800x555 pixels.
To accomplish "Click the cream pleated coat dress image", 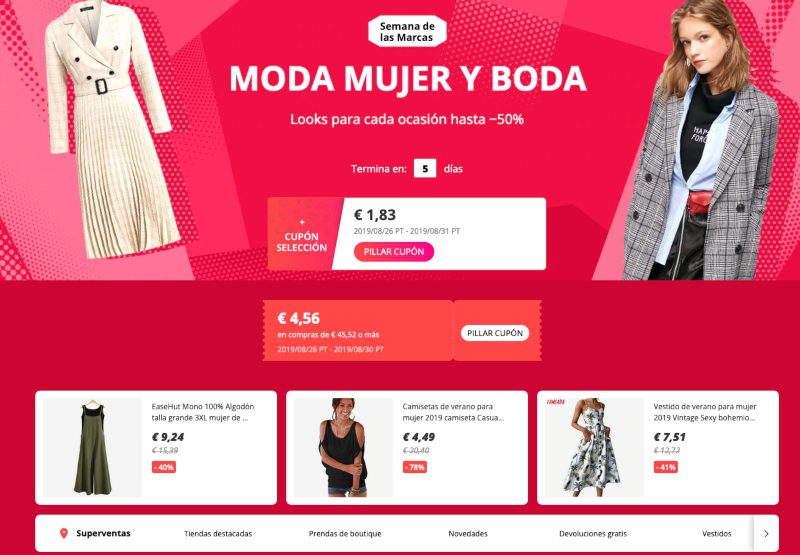I will point(111,128).
